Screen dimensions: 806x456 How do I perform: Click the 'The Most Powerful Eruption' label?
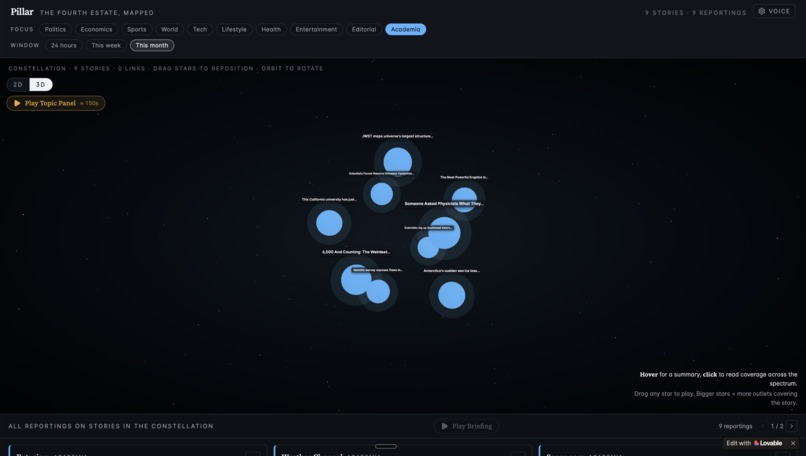[464, 177]
